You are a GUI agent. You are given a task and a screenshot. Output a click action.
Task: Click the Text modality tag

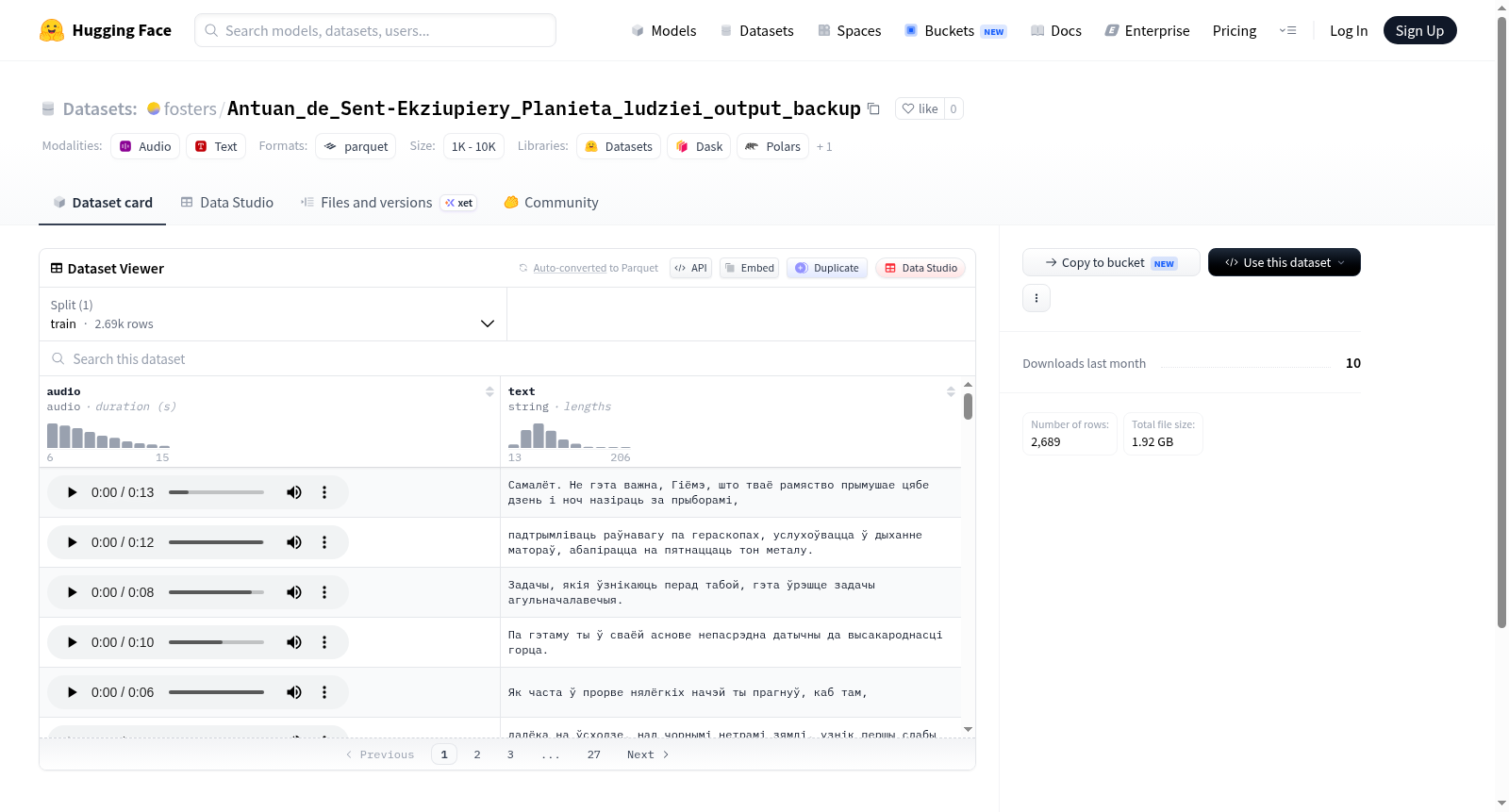point(216,146)
